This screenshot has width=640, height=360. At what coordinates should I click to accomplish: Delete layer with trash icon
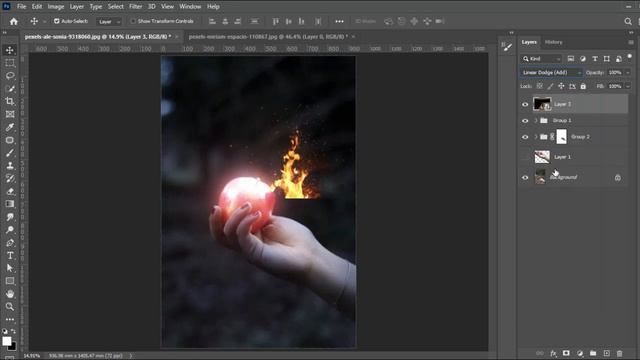(620, 353)
